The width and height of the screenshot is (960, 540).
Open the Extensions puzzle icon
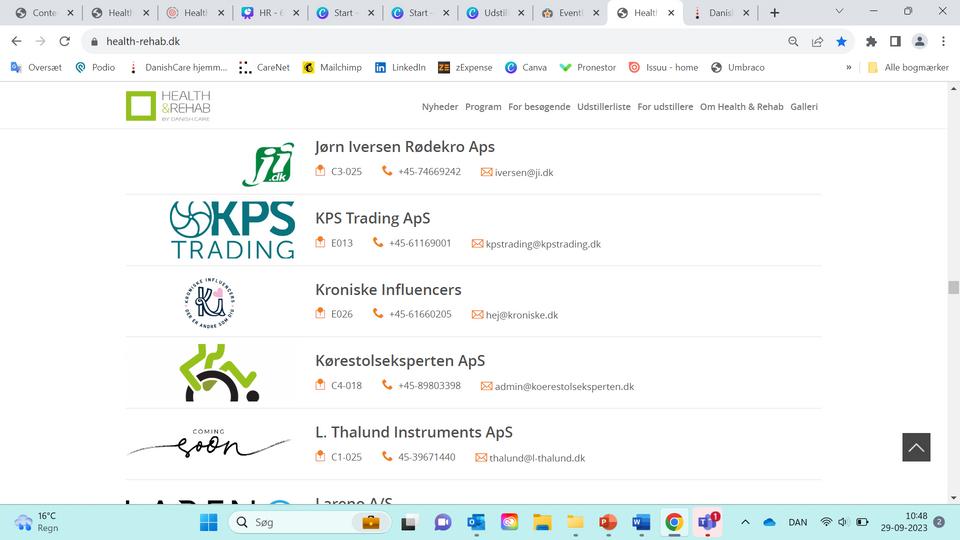point(871,41)
